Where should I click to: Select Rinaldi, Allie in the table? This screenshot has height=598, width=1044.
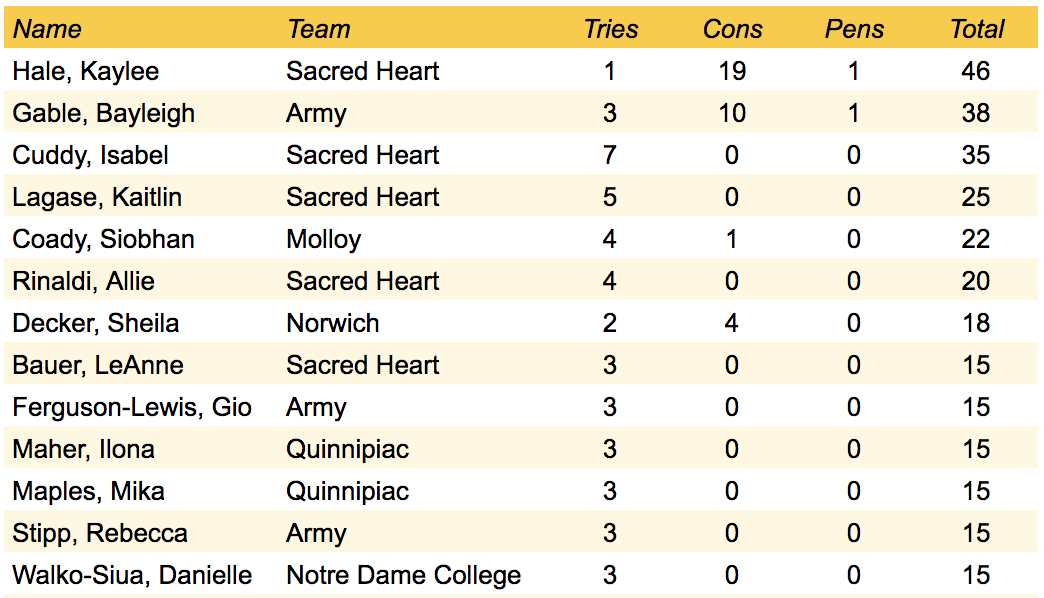coord(84,281)
